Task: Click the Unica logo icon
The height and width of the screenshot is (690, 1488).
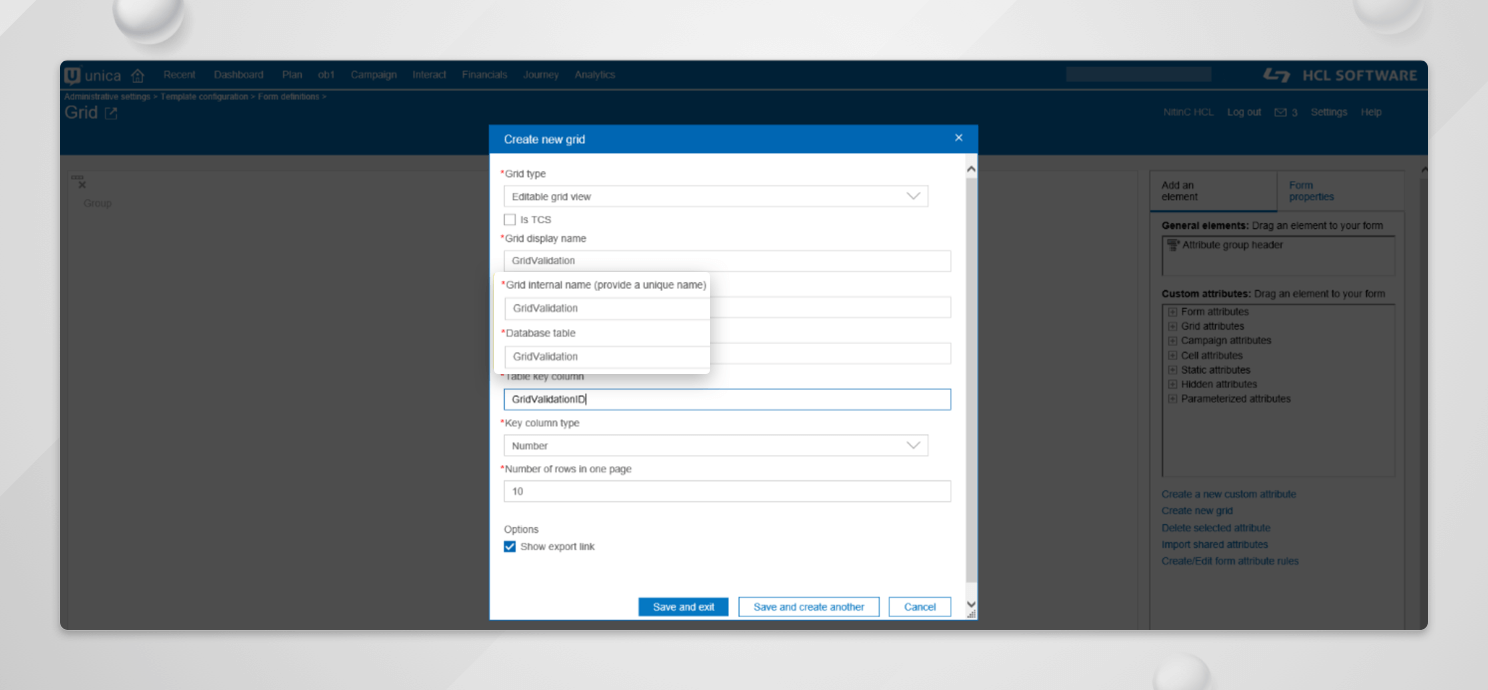Action: [74, 74]
